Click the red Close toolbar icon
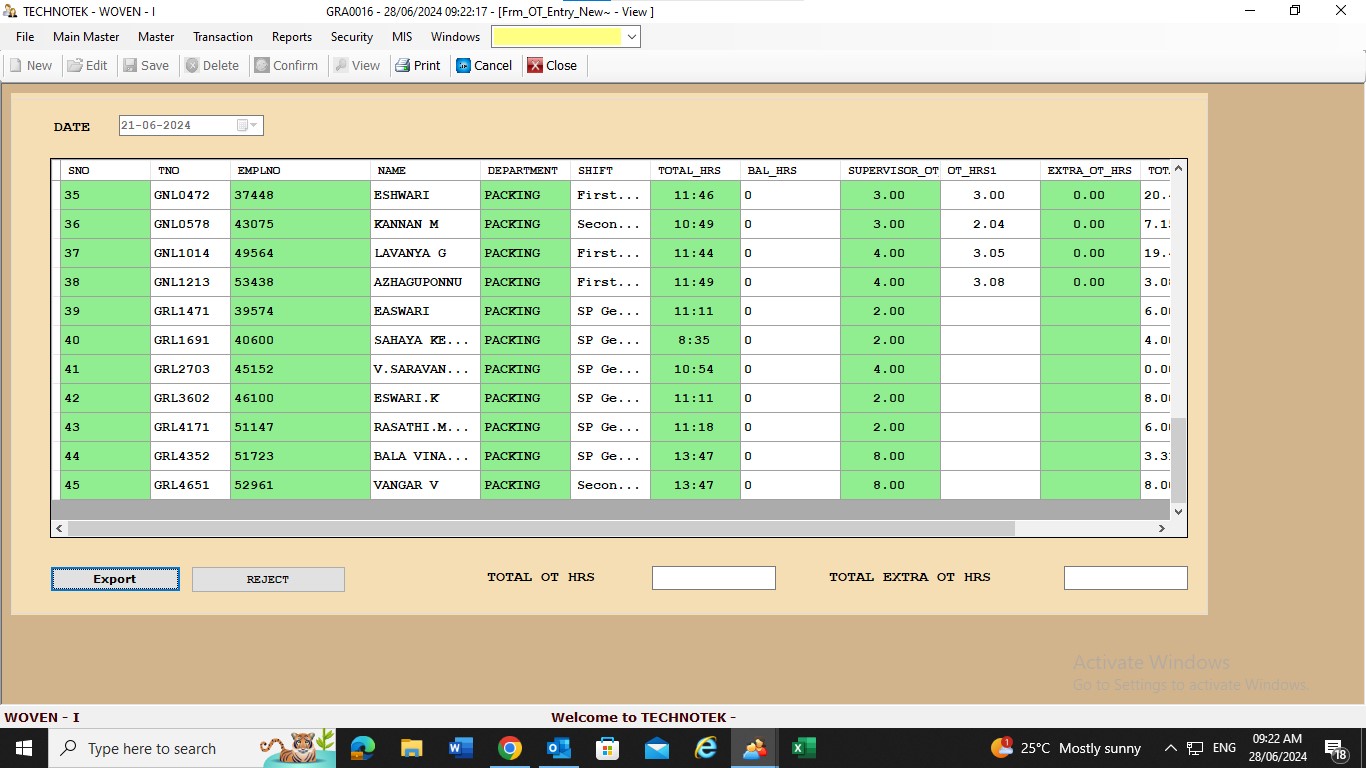Image resolution: width=1366 pixels, height=768 pixels. (536, 66)
